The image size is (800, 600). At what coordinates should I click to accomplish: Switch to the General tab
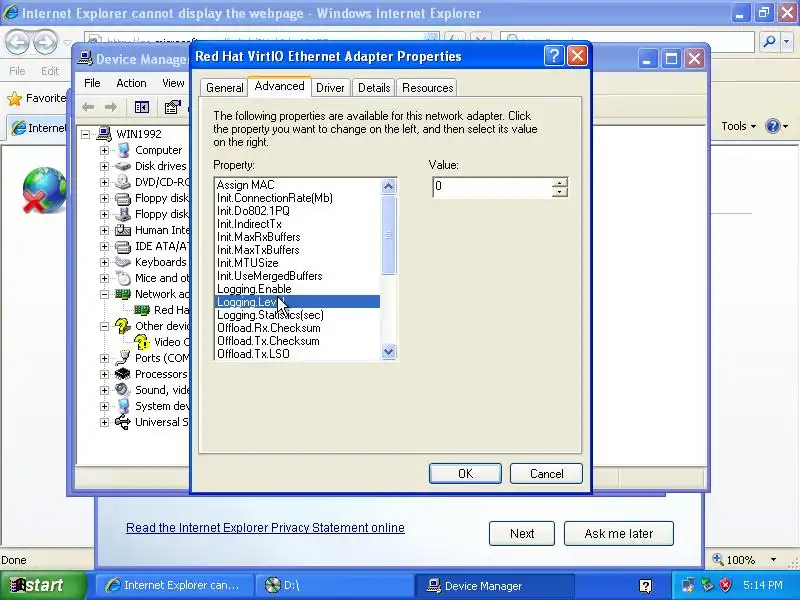[x=224, y=88]
